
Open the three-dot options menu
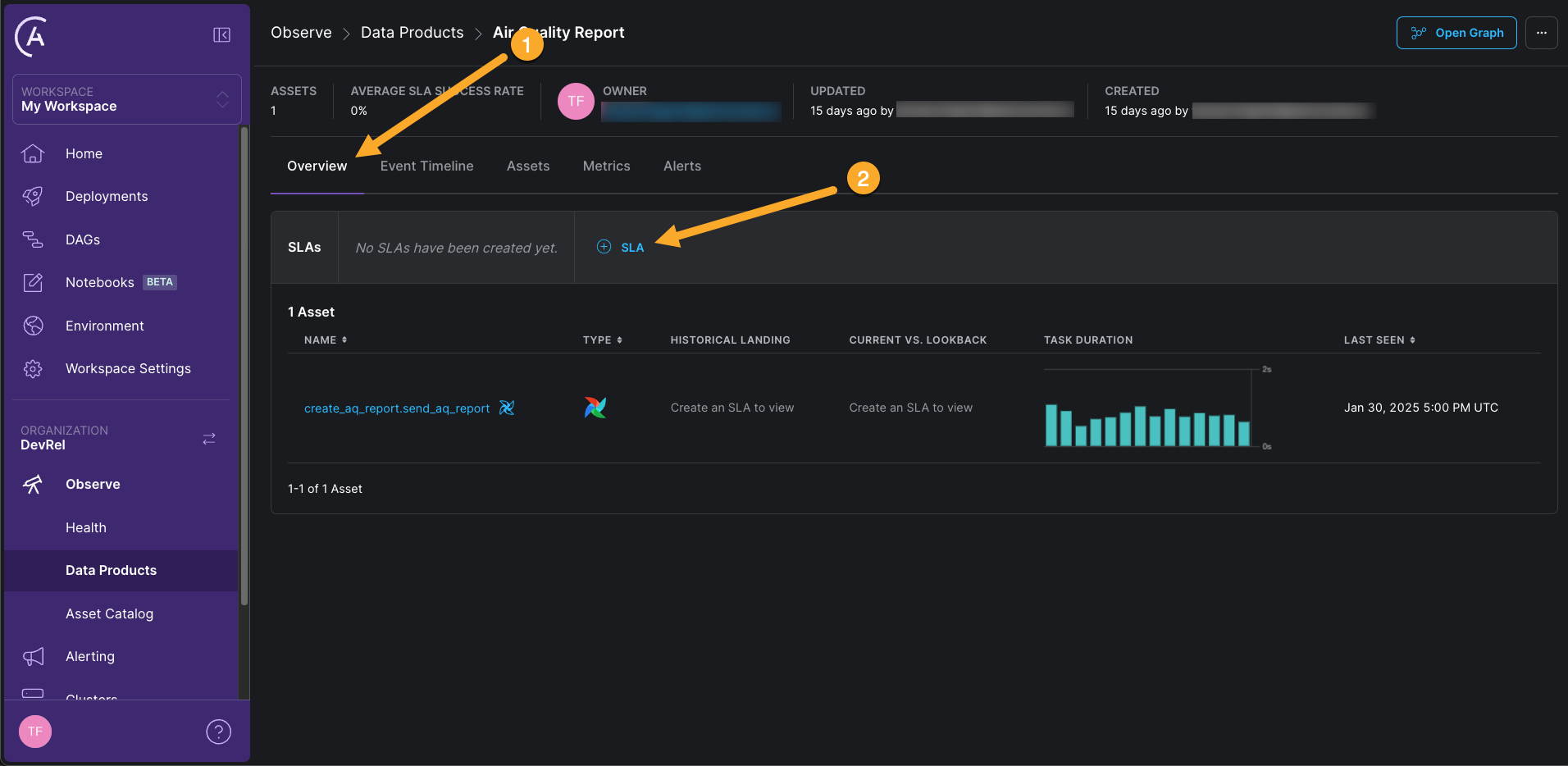(1542, 33)
